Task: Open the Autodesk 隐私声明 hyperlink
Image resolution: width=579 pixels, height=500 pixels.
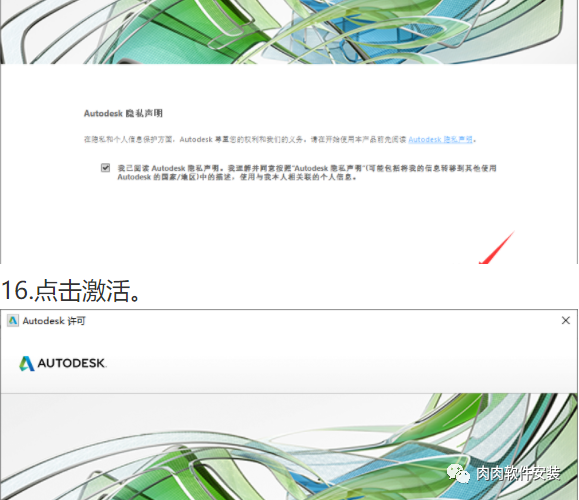Action: (441, 140)
